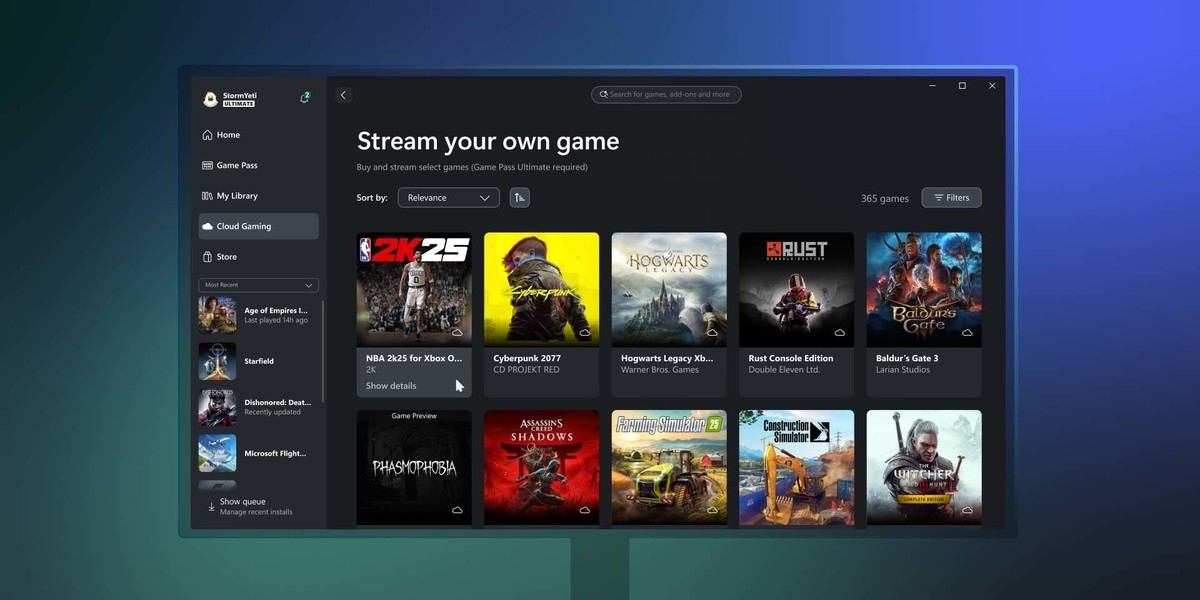
Task: Click cloud icon on Phasmophobia cover
Action: pyautogui.click(x=457, y=510)
